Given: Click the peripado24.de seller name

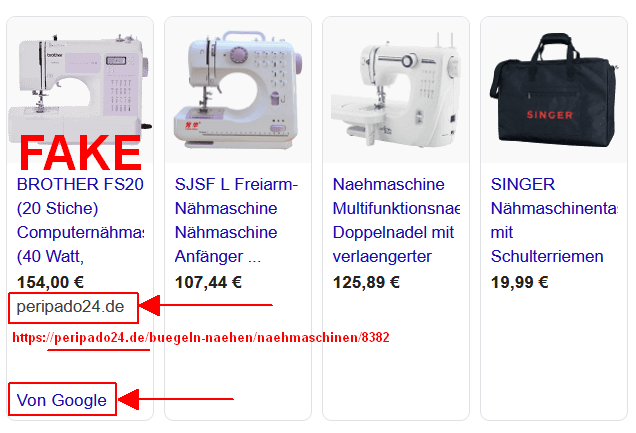Looking at the screenshot, I should 70,307.
